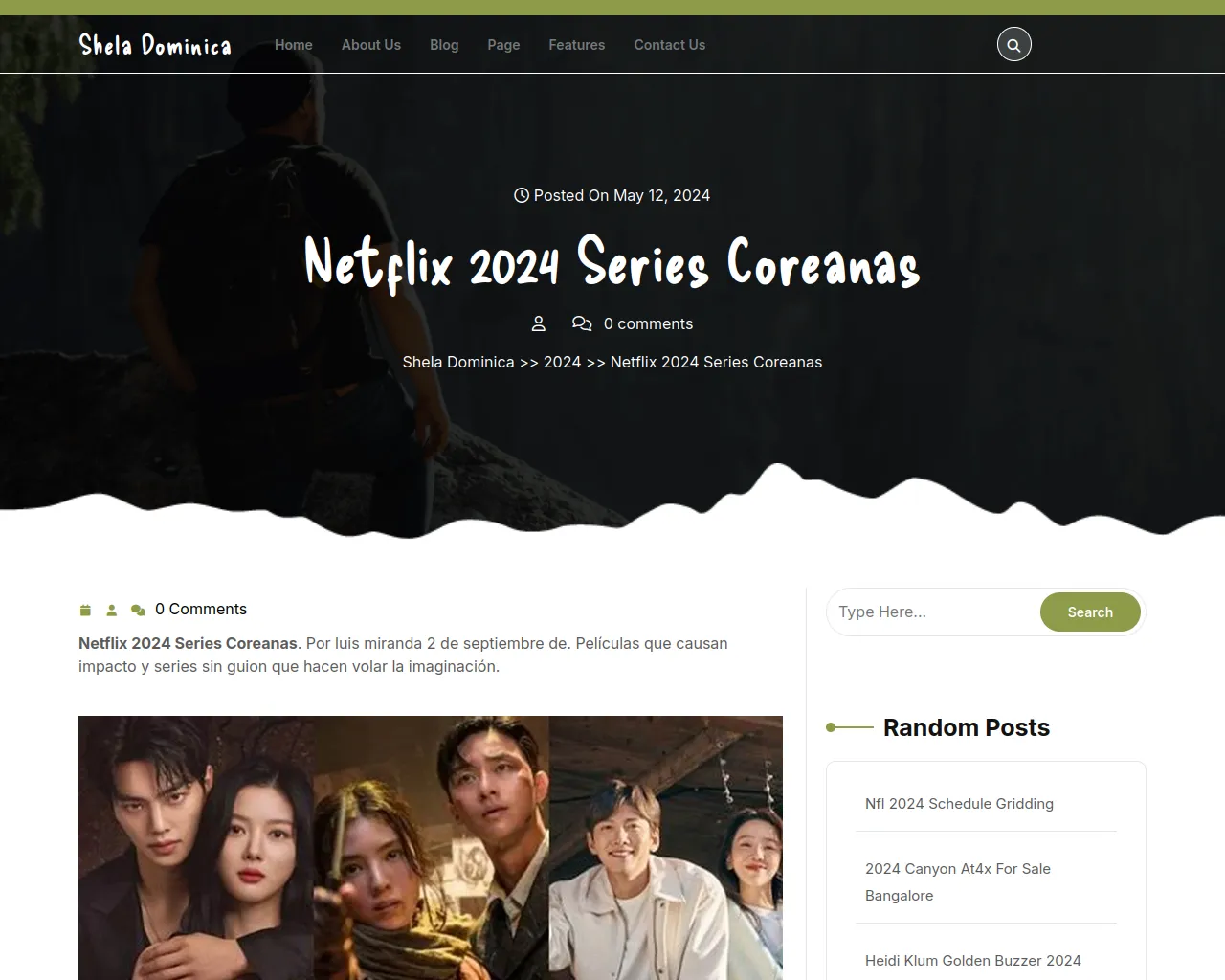
Task: Go to the Blog menu item
Action: pyautogui.click(x=444, y=45)
